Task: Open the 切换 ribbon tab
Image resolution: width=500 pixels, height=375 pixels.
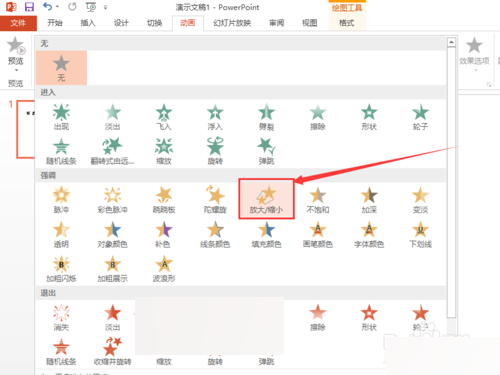Action: (154, 23)
